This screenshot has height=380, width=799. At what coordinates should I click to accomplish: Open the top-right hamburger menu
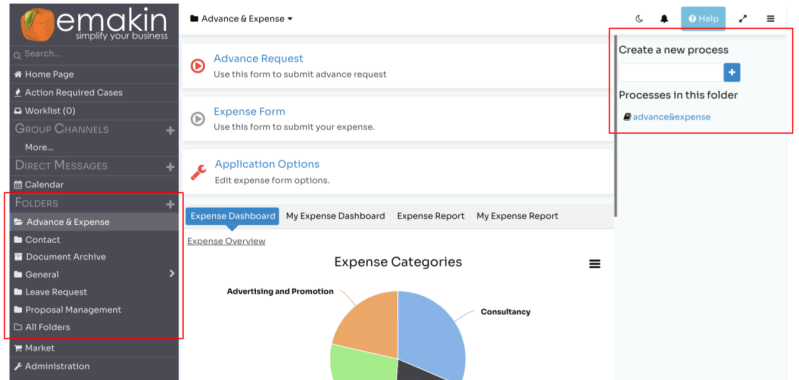pos(770,19)
